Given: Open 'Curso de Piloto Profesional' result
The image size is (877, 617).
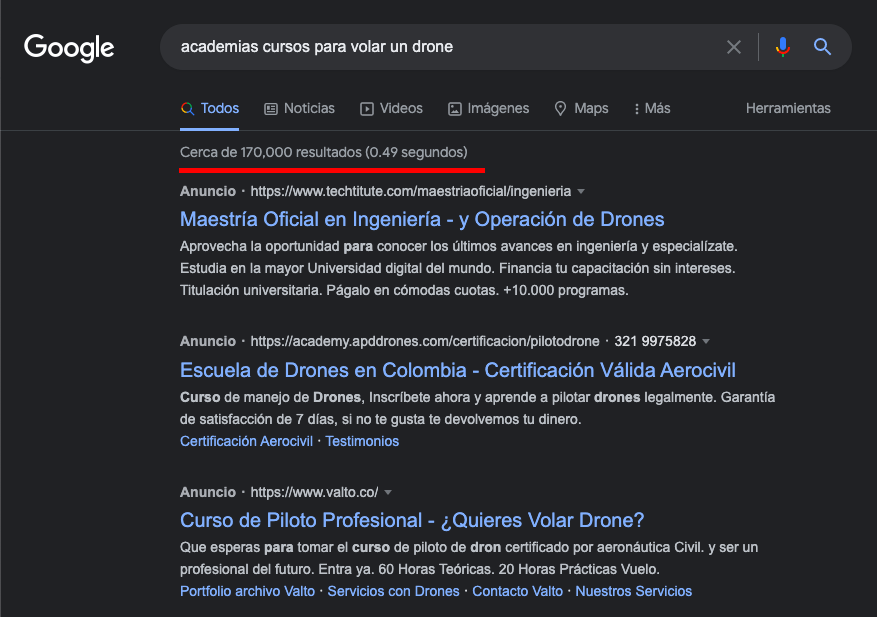Looking at the screenshot, I should click(412, 520).
